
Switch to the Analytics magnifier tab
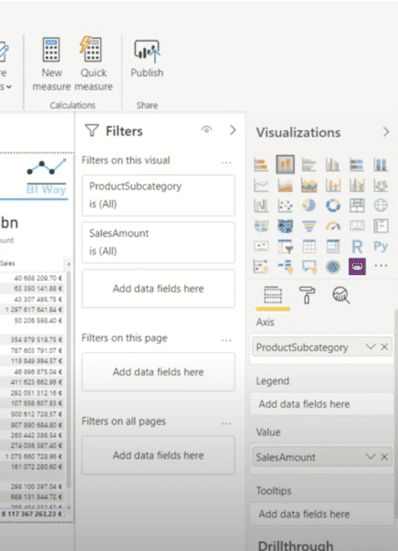tap(341, 295)
